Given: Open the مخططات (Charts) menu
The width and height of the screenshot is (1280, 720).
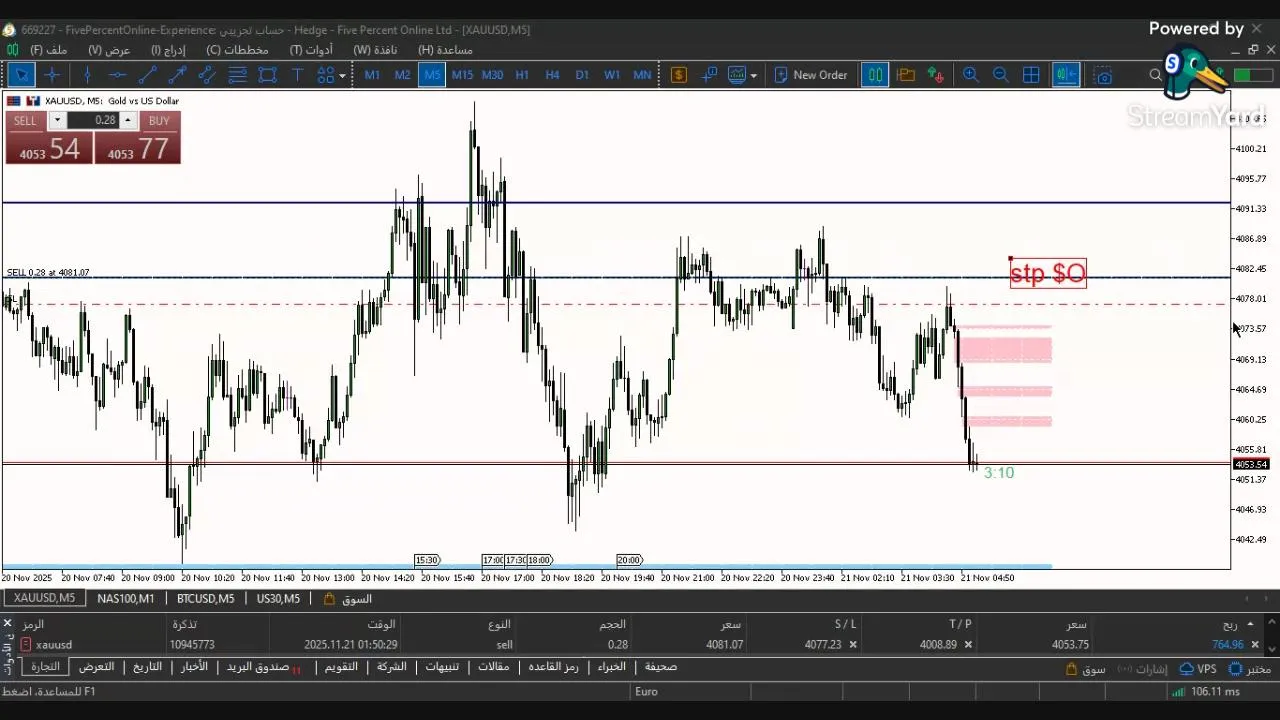Looking at the screenshot, I should click(x=237, y=50).
